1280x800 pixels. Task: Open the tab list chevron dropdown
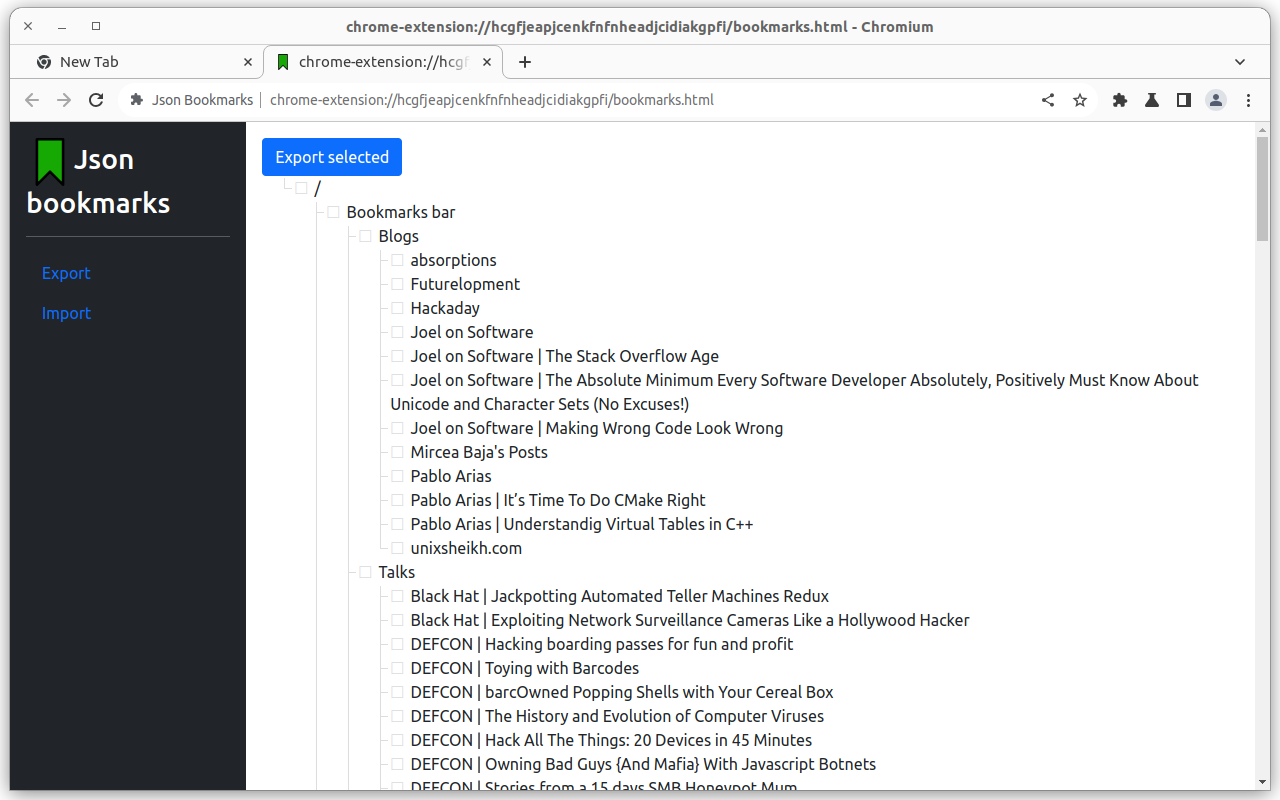[1239, 61]
